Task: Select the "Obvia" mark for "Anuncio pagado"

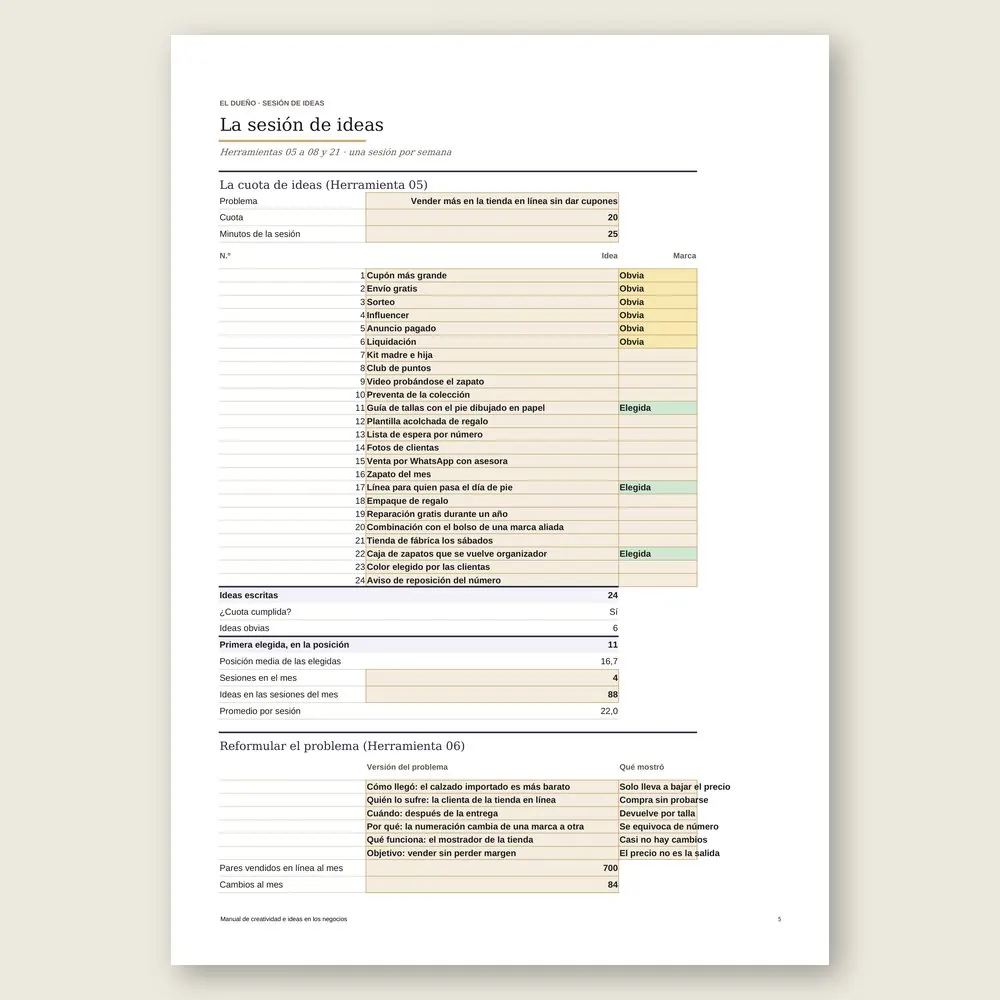Action: pos(658,328)
